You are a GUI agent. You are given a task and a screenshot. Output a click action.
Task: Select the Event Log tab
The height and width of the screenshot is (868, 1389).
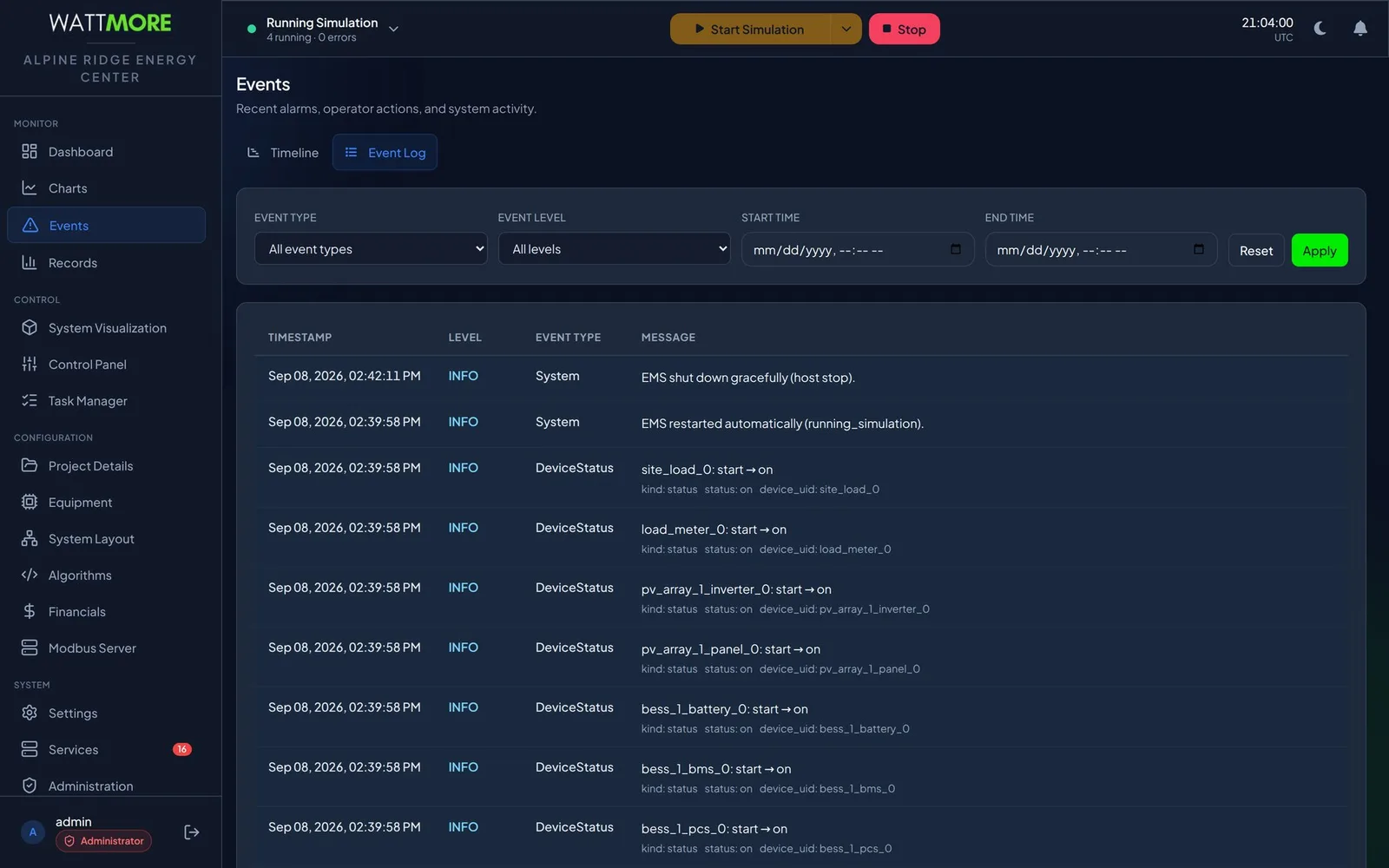[385, 153]
